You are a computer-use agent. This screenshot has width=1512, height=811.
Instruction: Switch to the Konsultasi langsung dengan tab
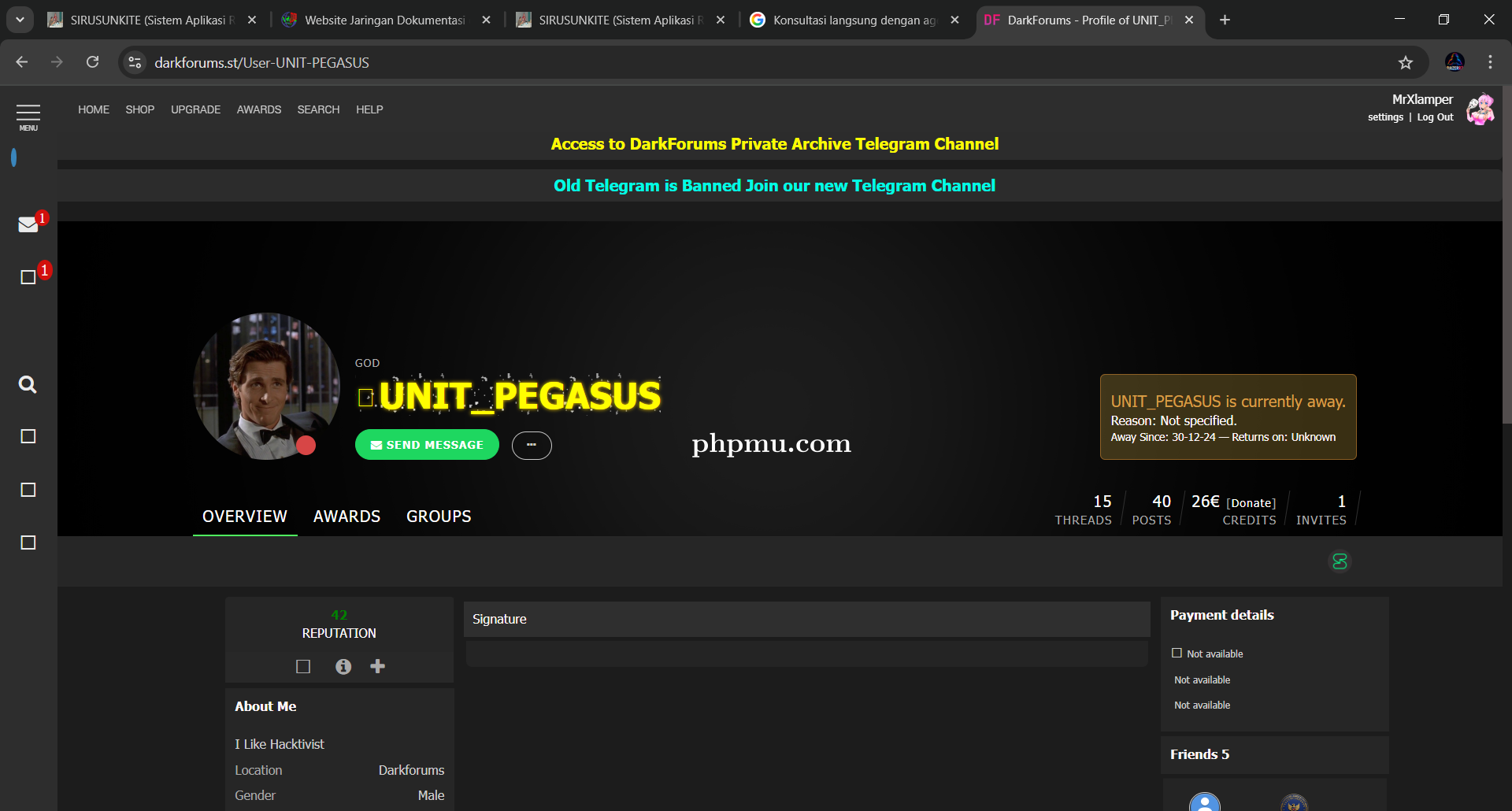pos(854,20)
